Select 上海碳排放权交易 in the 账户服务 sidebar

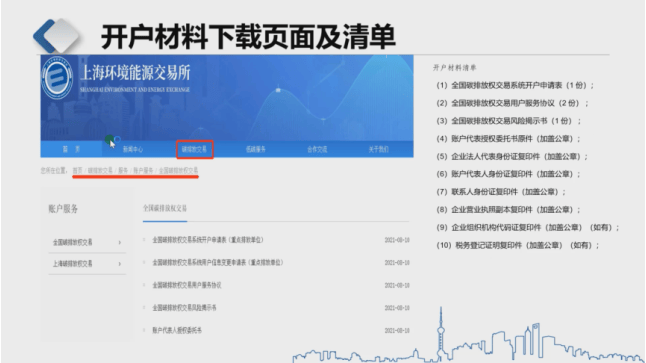(73, 264)
